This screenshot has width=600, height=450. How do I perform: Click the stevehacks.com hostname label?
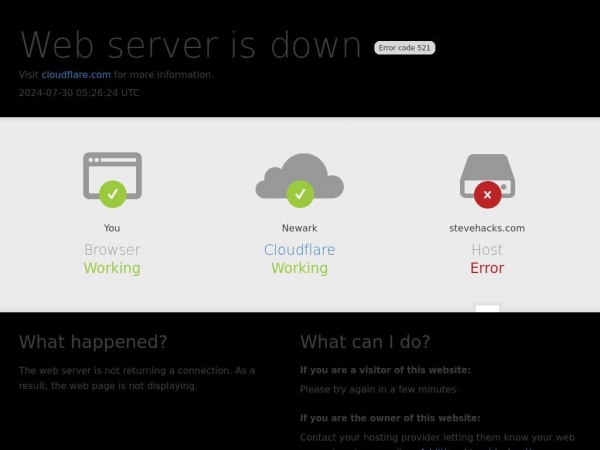click(487, 228)
